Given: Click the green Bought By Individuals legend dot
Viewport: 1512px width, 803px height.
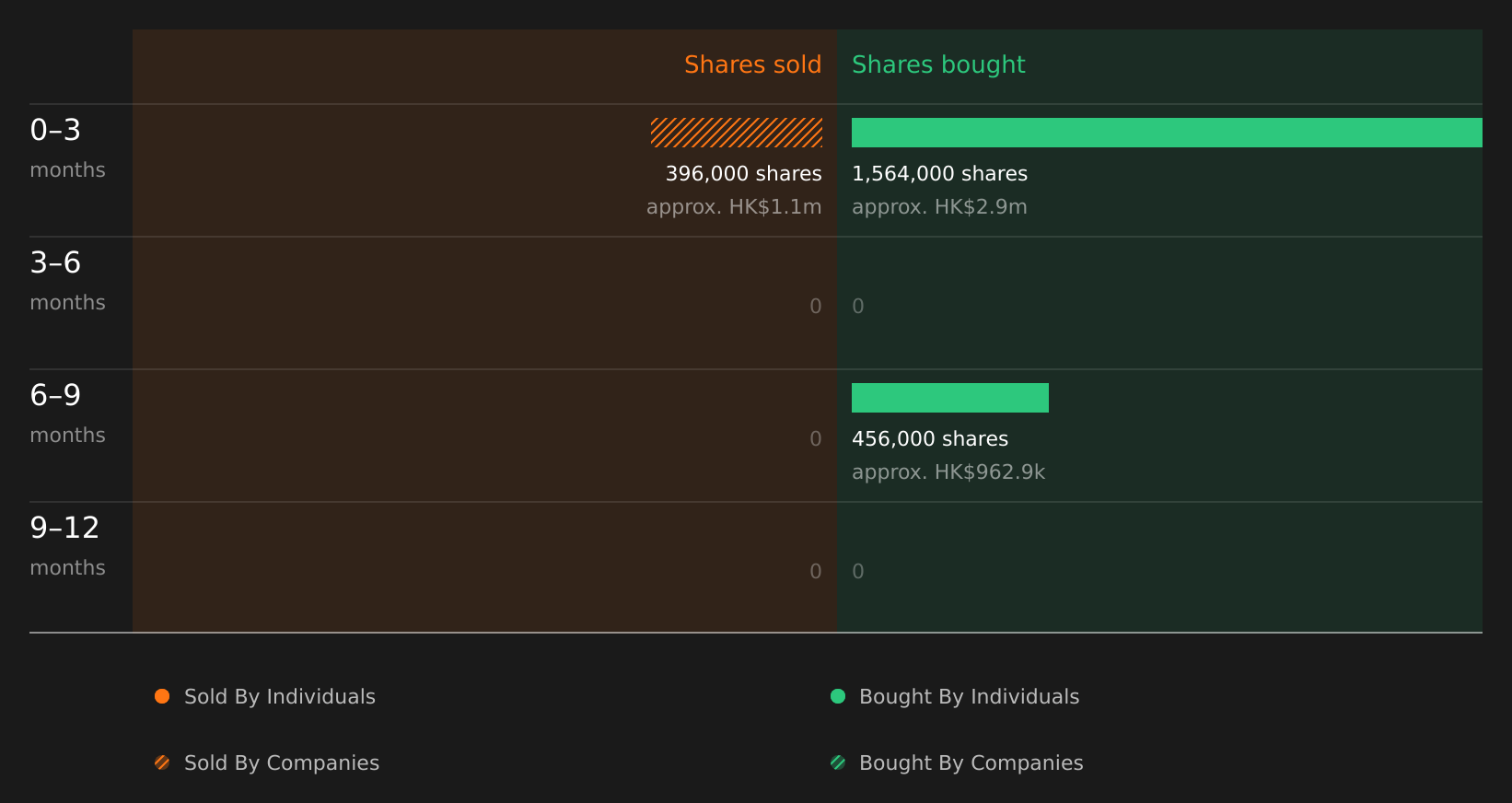Looking at the screenshot, I should click(x=838, y=696).
